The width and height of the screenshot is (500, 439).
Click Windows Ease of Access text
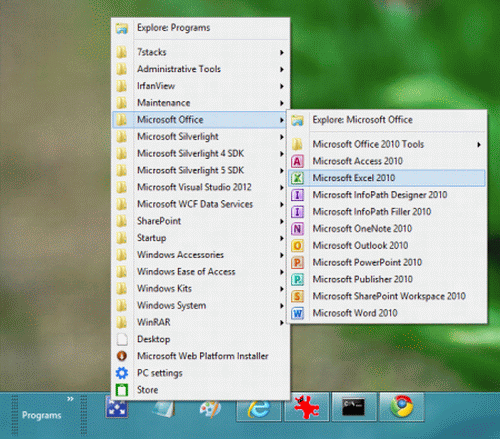point(186,272)
